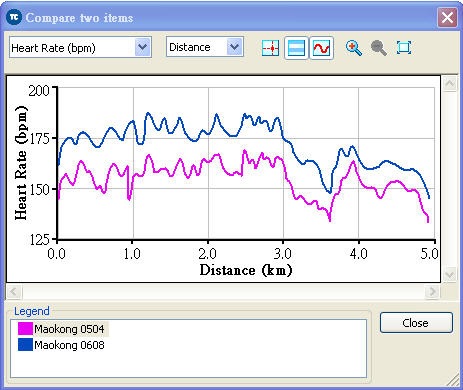Viewport: 463px width, 390px height.
Task: Click the horizontal scrollbar left arrow
Action: click(x=14, y=292)
